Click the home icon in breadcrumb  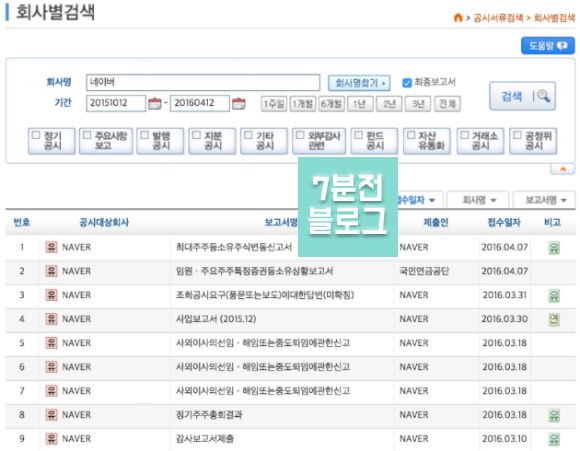tap(458, 17)
